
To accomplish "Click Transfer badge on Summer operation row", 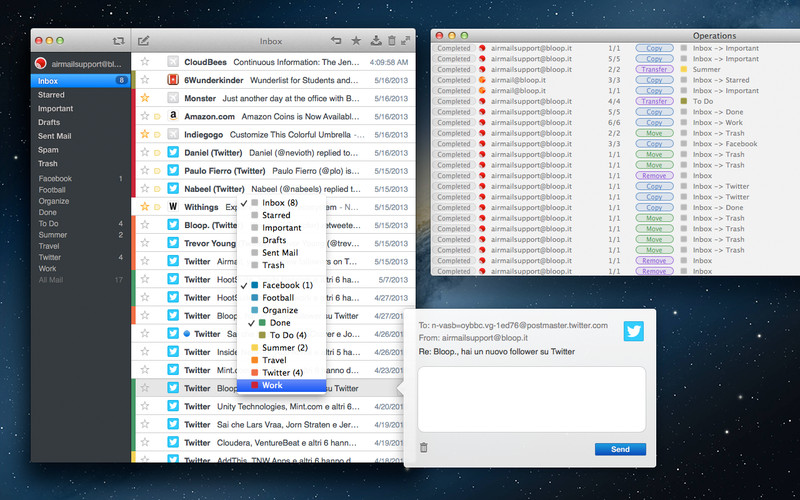I will pos(654,69).
